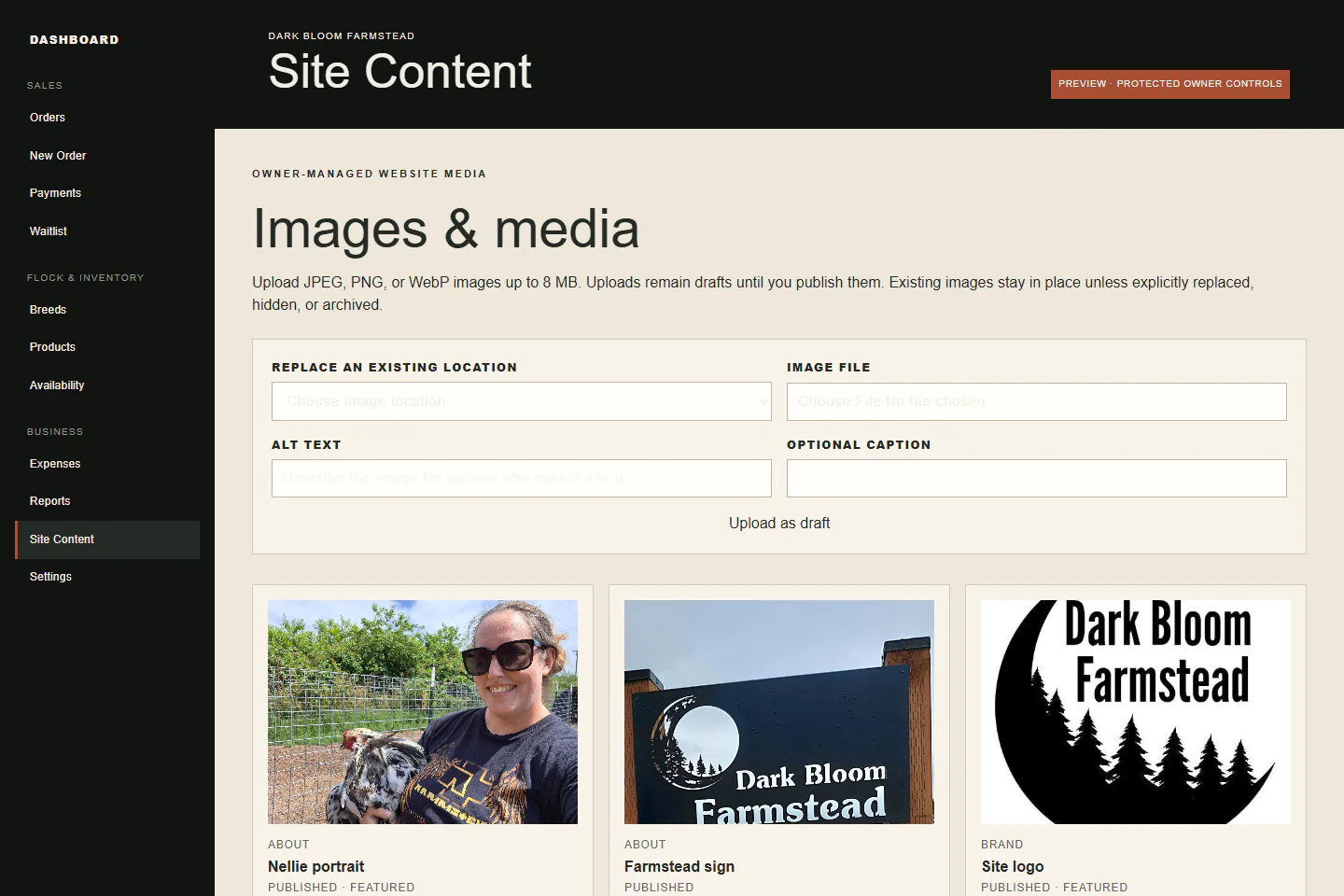Select Waitlist in the sidebar
The image size is (1344, 896).
click(x=107, y=231)
